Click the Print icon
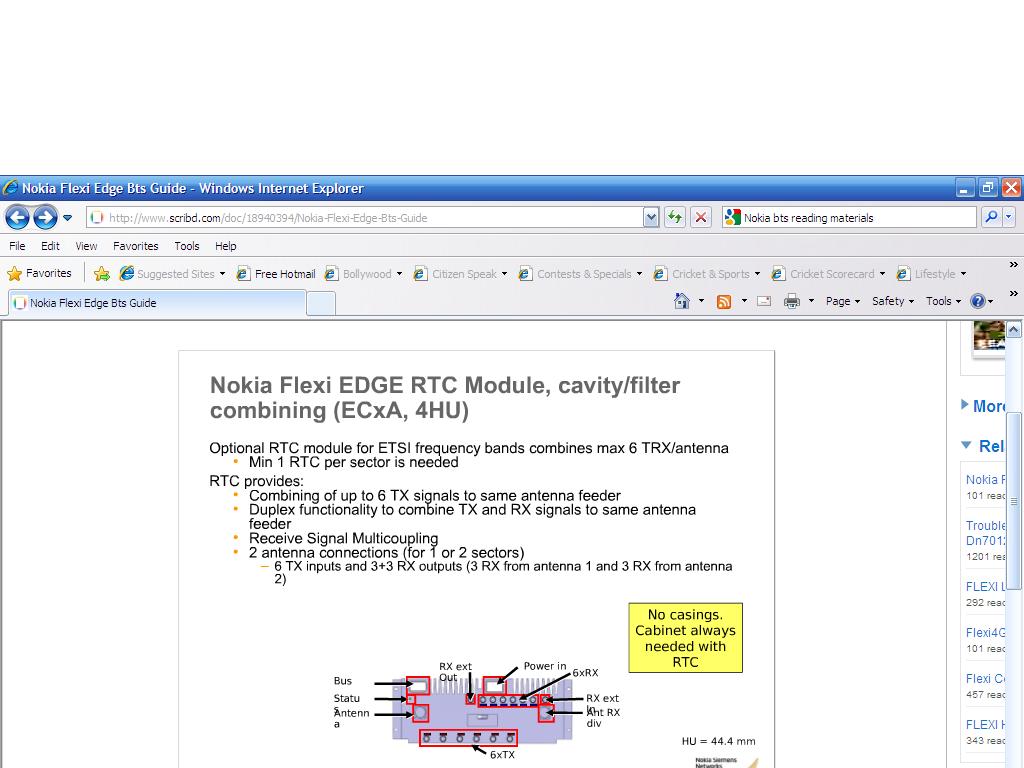The height and width of the screenshot is (768, 1024). tap(792, 301)
